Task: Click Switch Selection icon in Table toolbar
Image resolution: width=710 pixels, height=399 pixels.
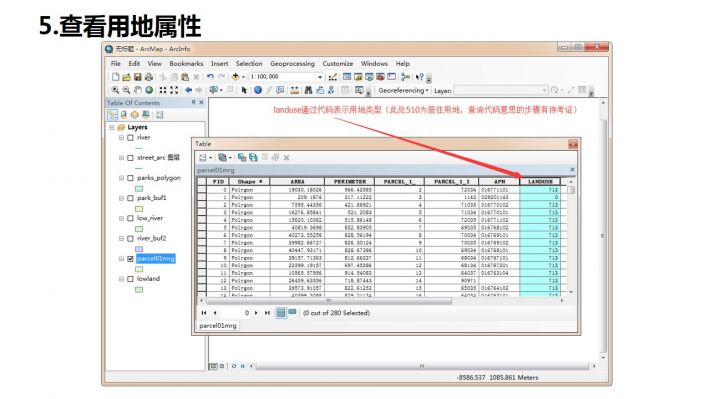Action: pos(253,158)
